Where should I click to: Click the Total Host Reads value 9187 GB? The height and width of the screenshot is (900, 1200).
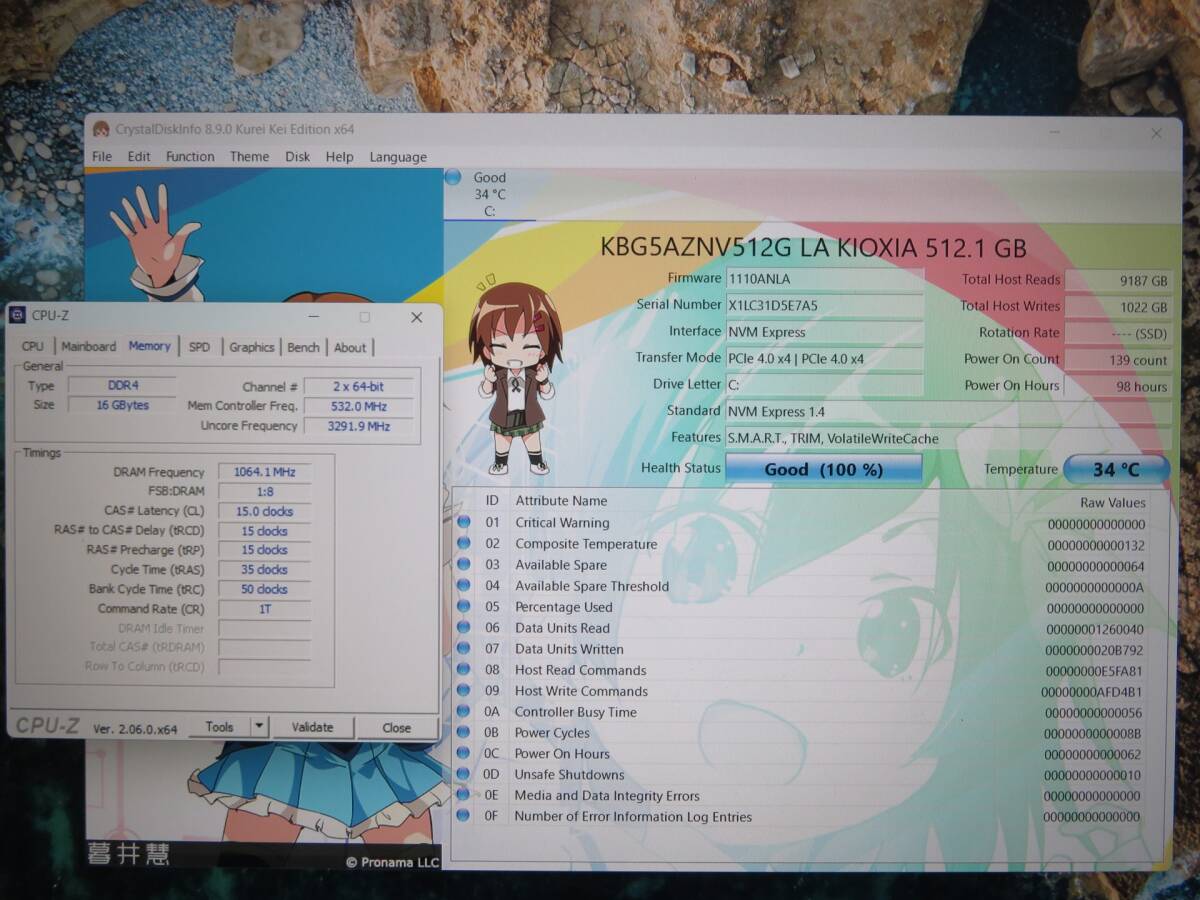1118,281
